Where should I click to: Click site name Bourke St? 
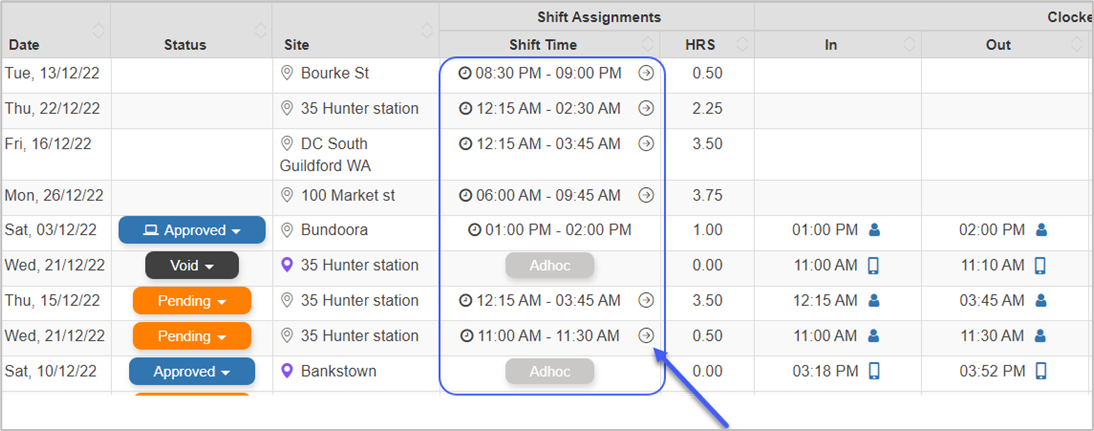335,73
